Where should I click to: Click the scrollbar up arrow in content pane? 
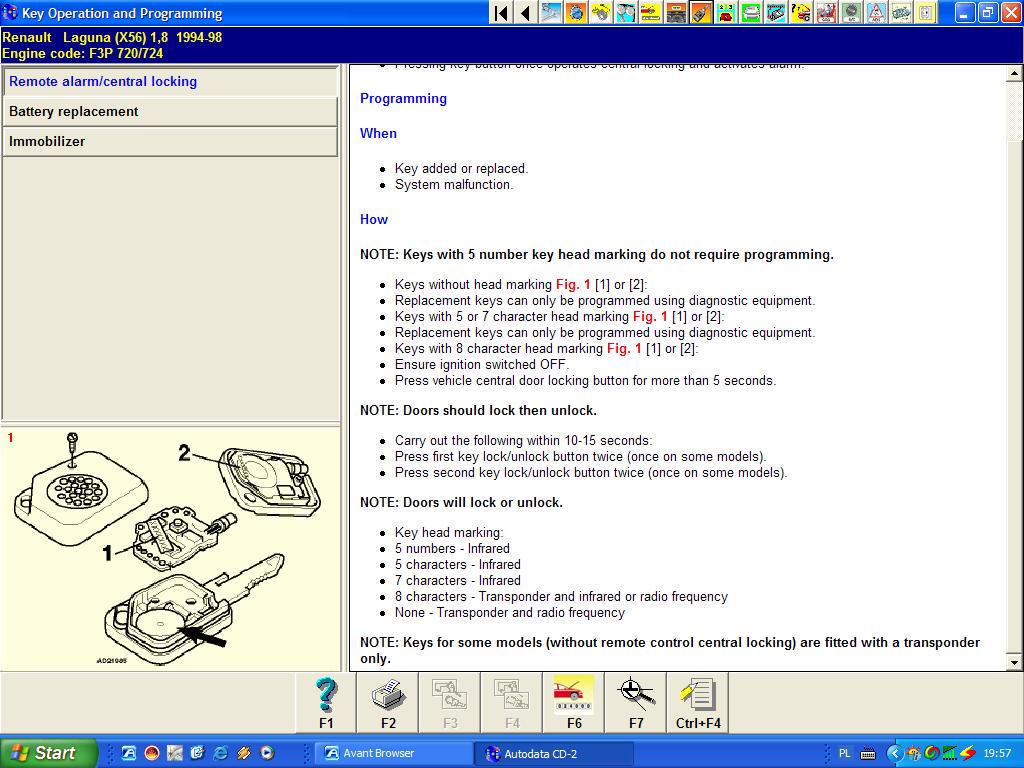pyautogui.click(x=1014, y=73)
